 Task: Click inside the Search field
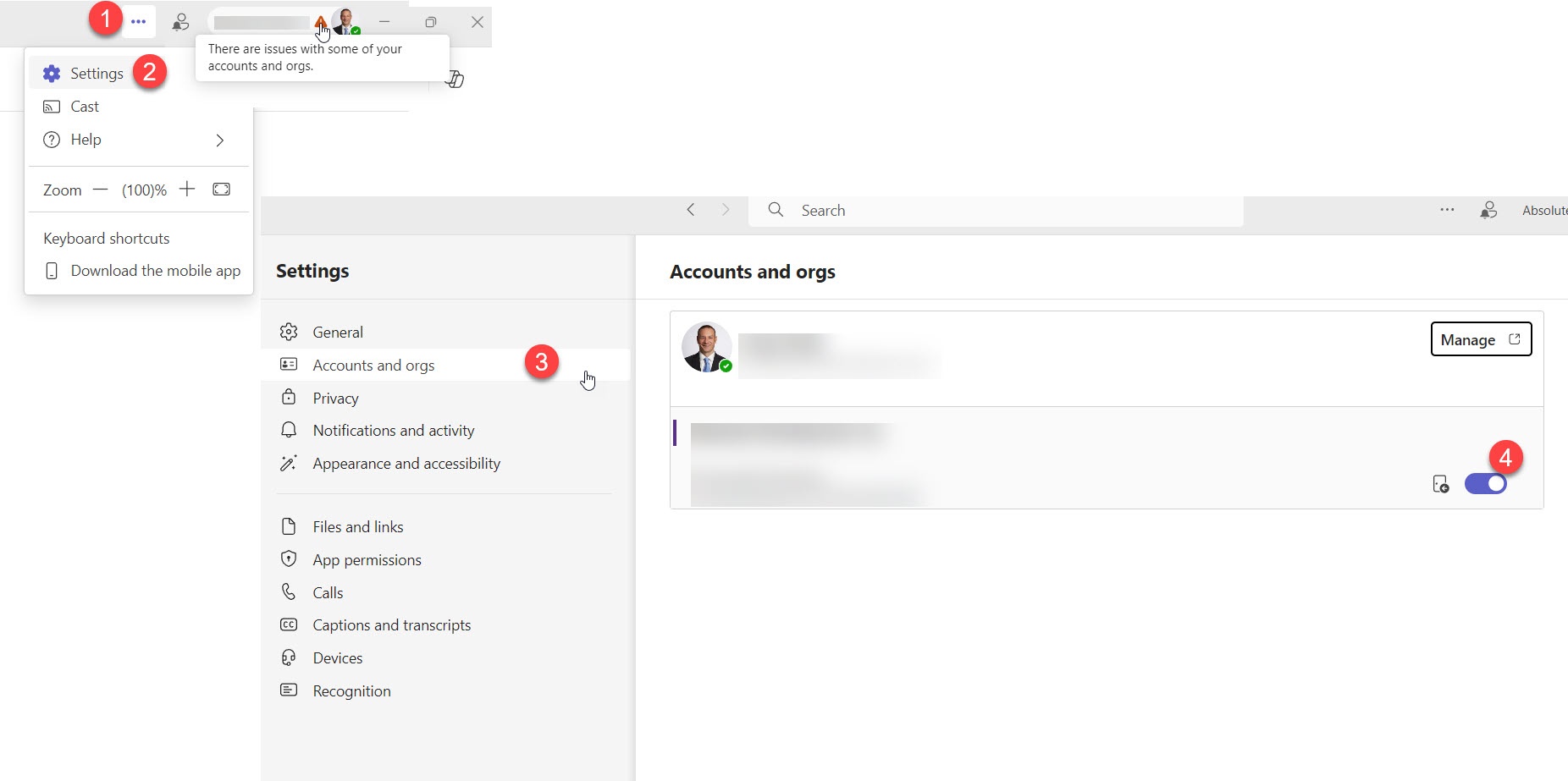coord(931,210)
